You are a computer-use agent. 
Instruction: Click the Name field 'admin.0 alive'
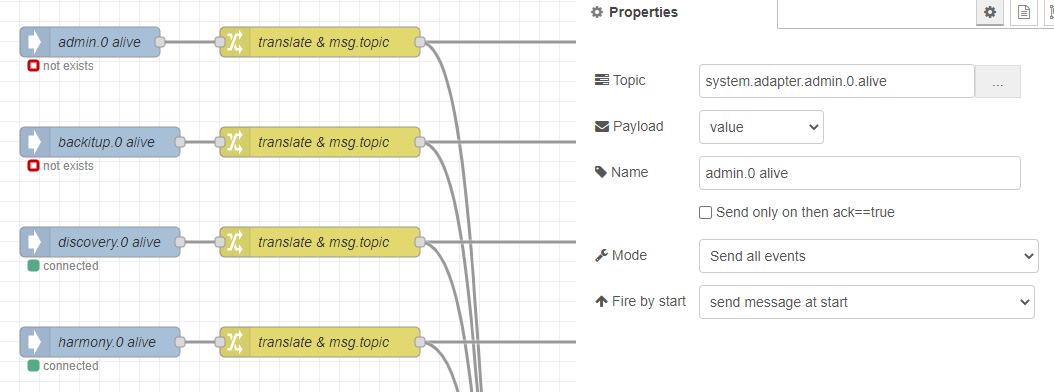click(x=860, y=173)
